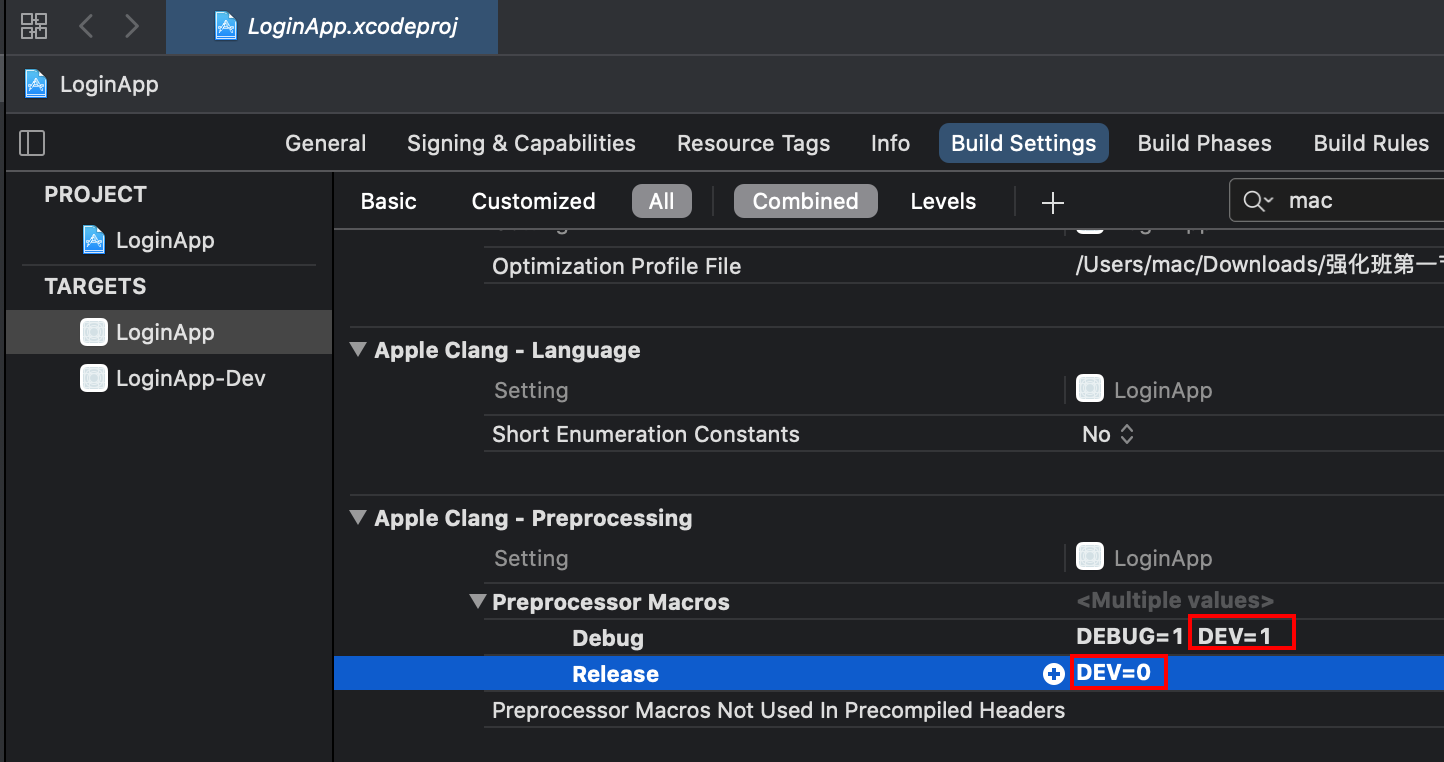Open Short Enumeration Constants No popup
Image resolution: width=1444 pixels, height=762 pixels.
(x=1108, y=434)
